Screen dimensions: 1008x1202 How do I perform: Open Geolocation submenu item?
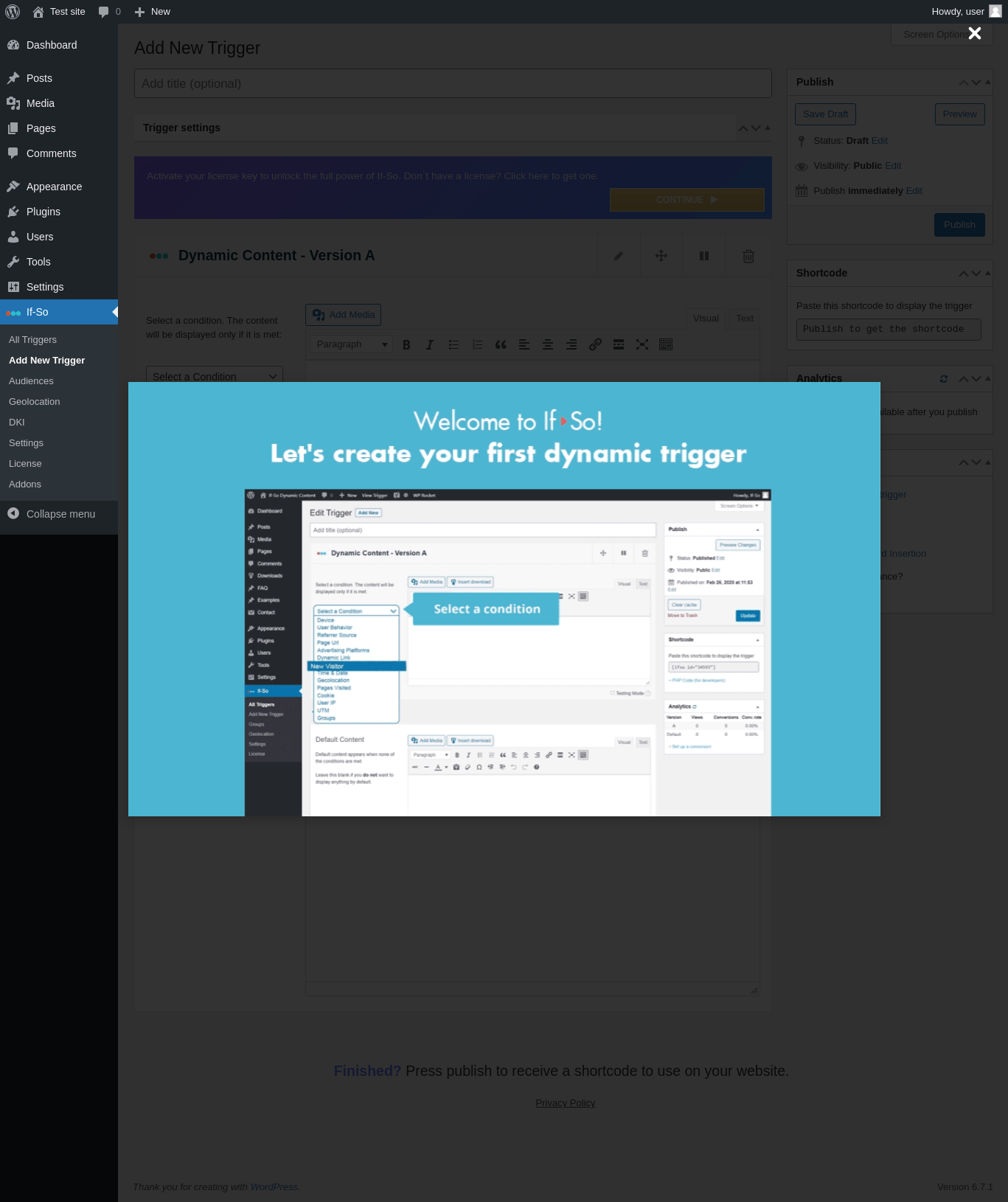pyautogui.click(x=34, y=402)
